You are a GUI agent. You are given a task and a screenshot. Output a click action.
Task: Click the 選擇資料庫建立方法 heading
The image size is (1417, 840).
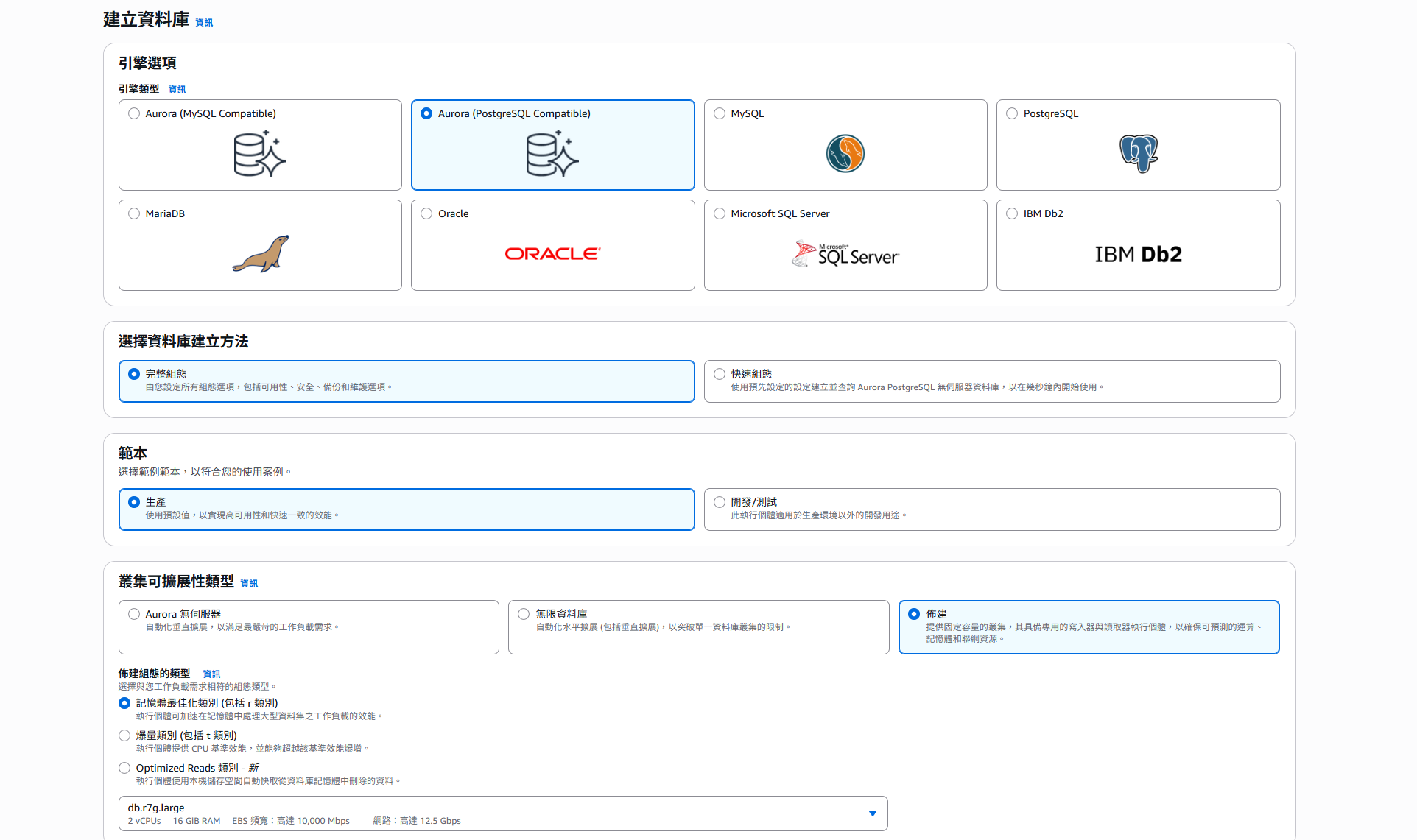point(183,342)
